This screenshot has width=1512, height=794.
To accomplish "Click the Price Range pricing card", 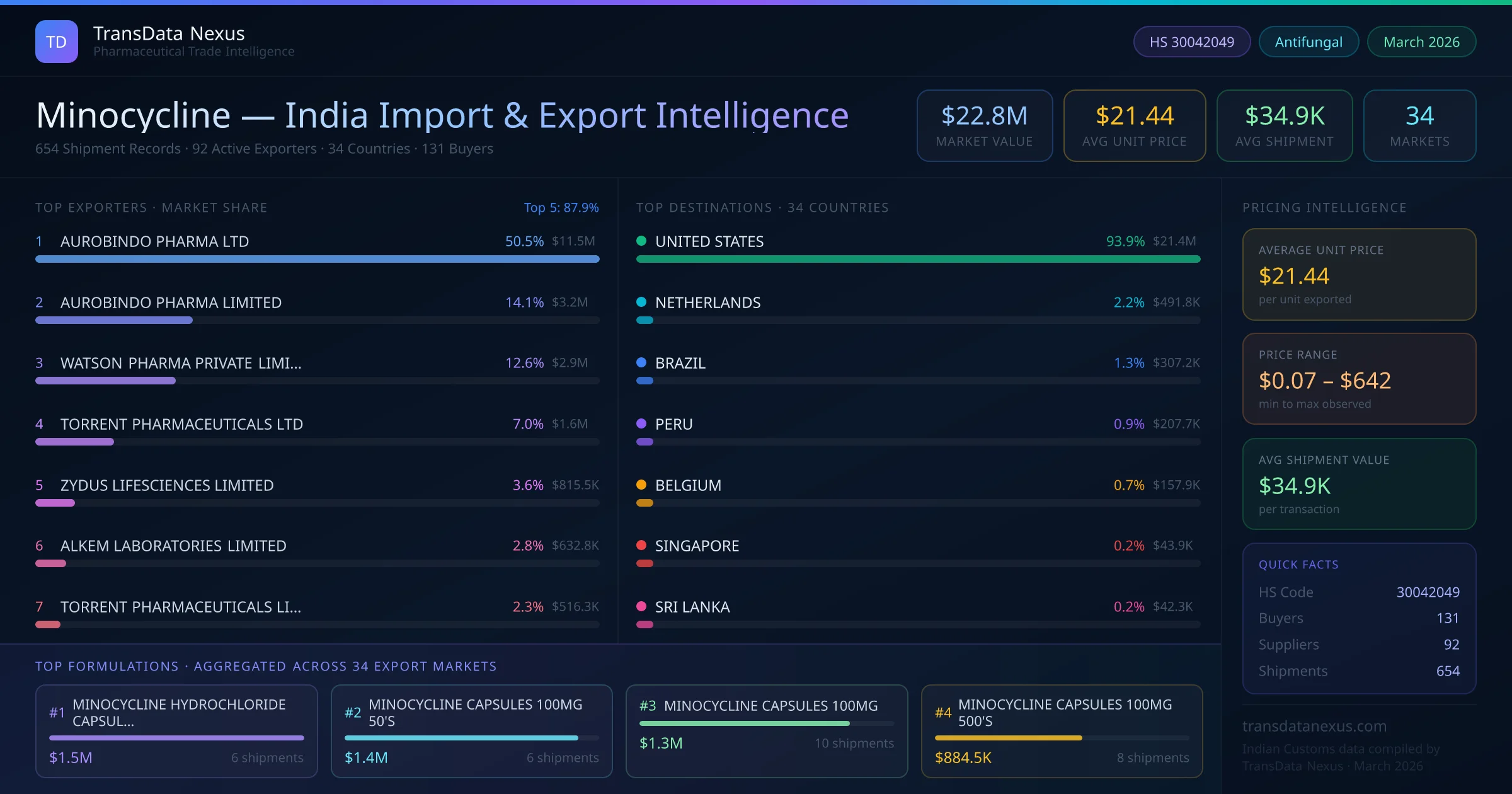I will pyautogui.click(x=1358, y=379).
